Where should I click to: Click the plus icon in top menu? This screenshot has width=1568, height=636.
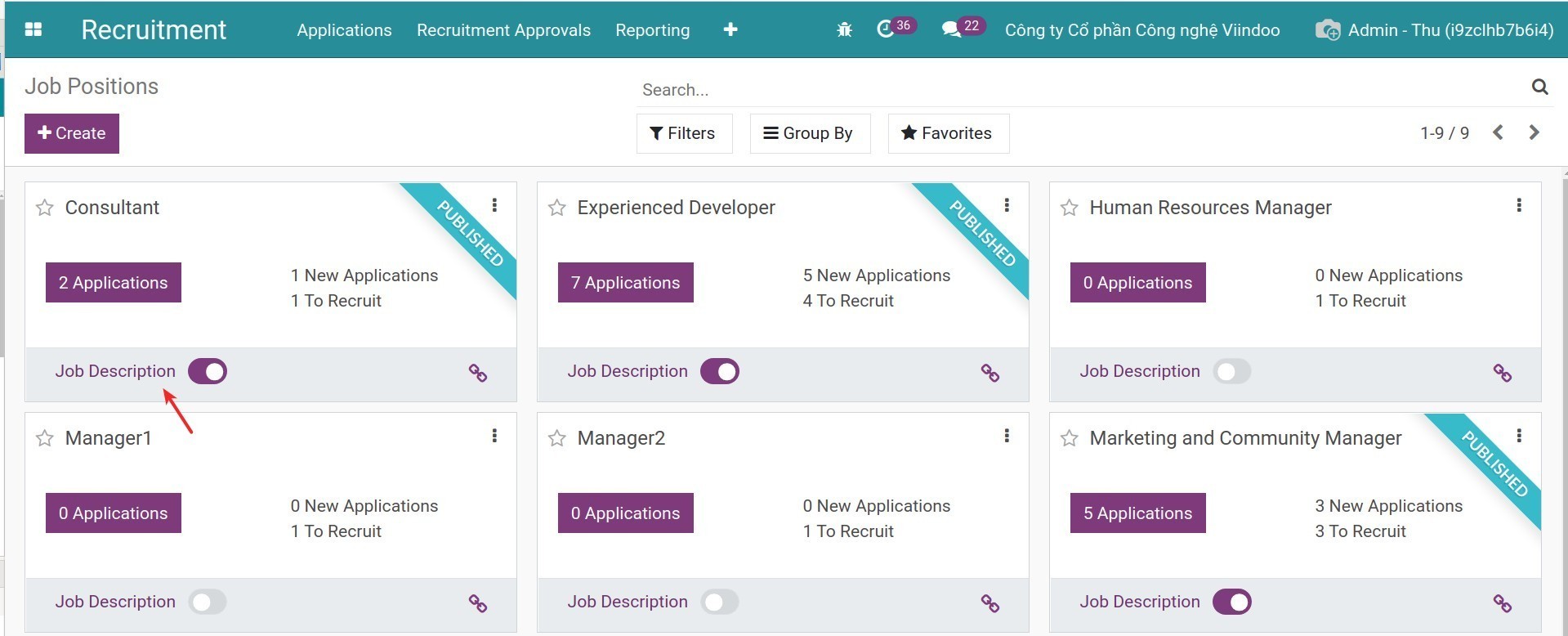point(730,30)
